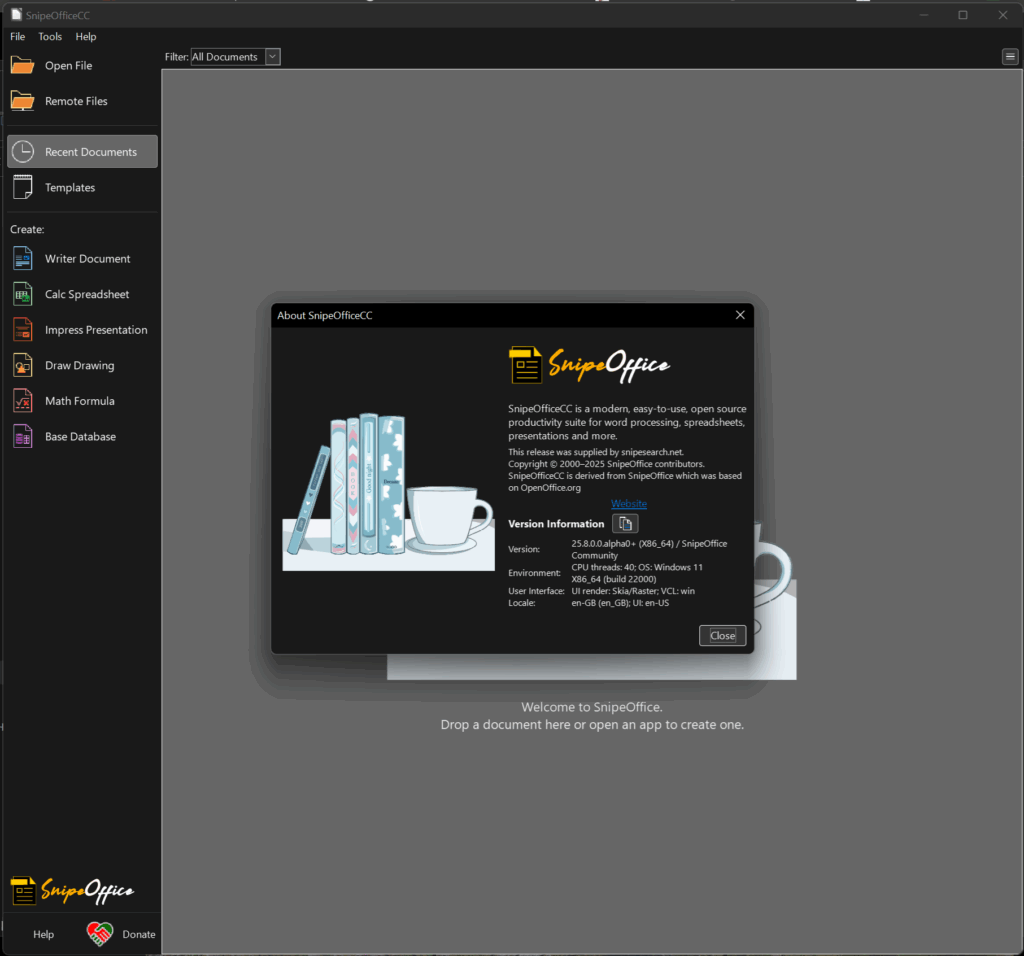
Task: Create a new Base Database
Action: click(x=82, y=436)
